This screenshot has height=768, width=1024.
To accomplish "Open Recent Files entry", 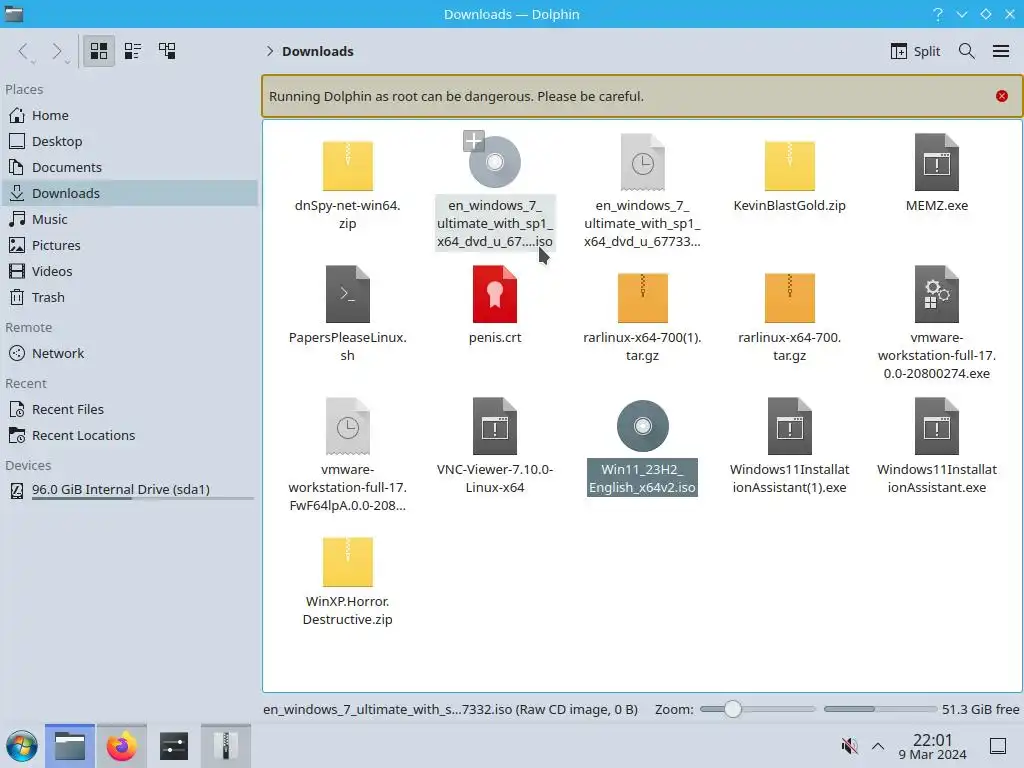I will (x=129, y=409).
